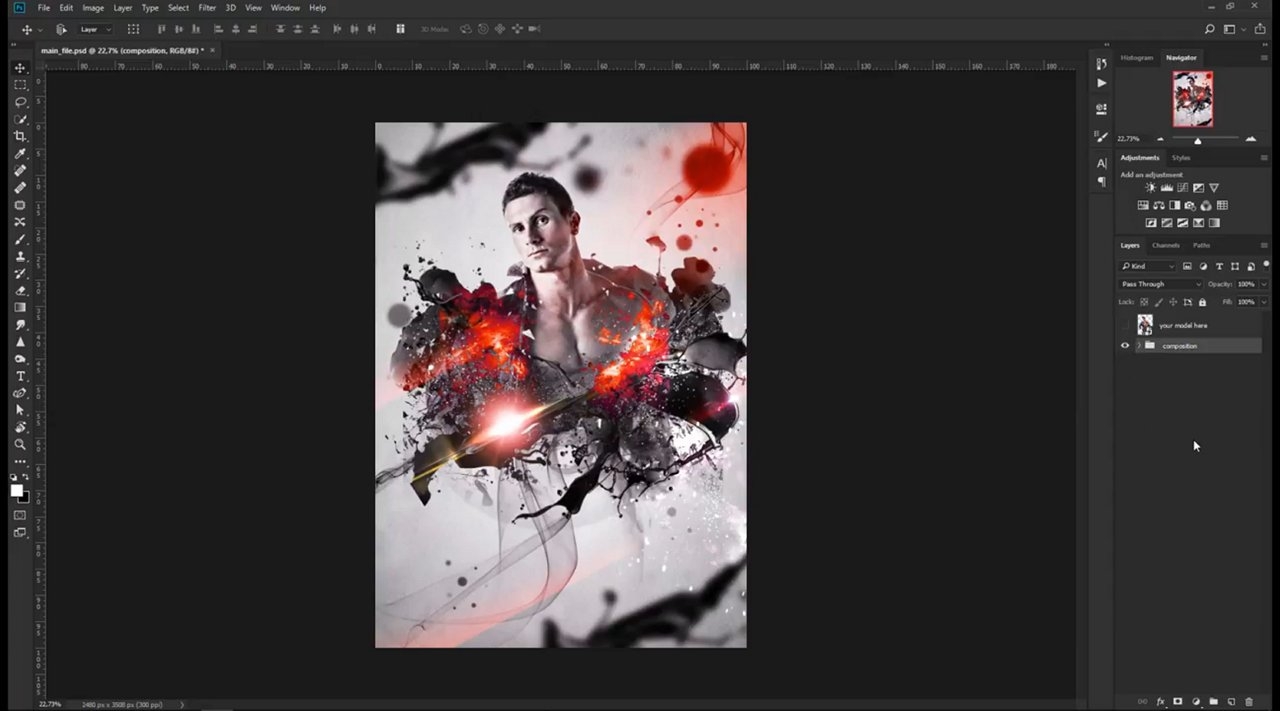Open Character panel icon
1280x711 pixels.
pyautogui.click(x=1101, y=163)
